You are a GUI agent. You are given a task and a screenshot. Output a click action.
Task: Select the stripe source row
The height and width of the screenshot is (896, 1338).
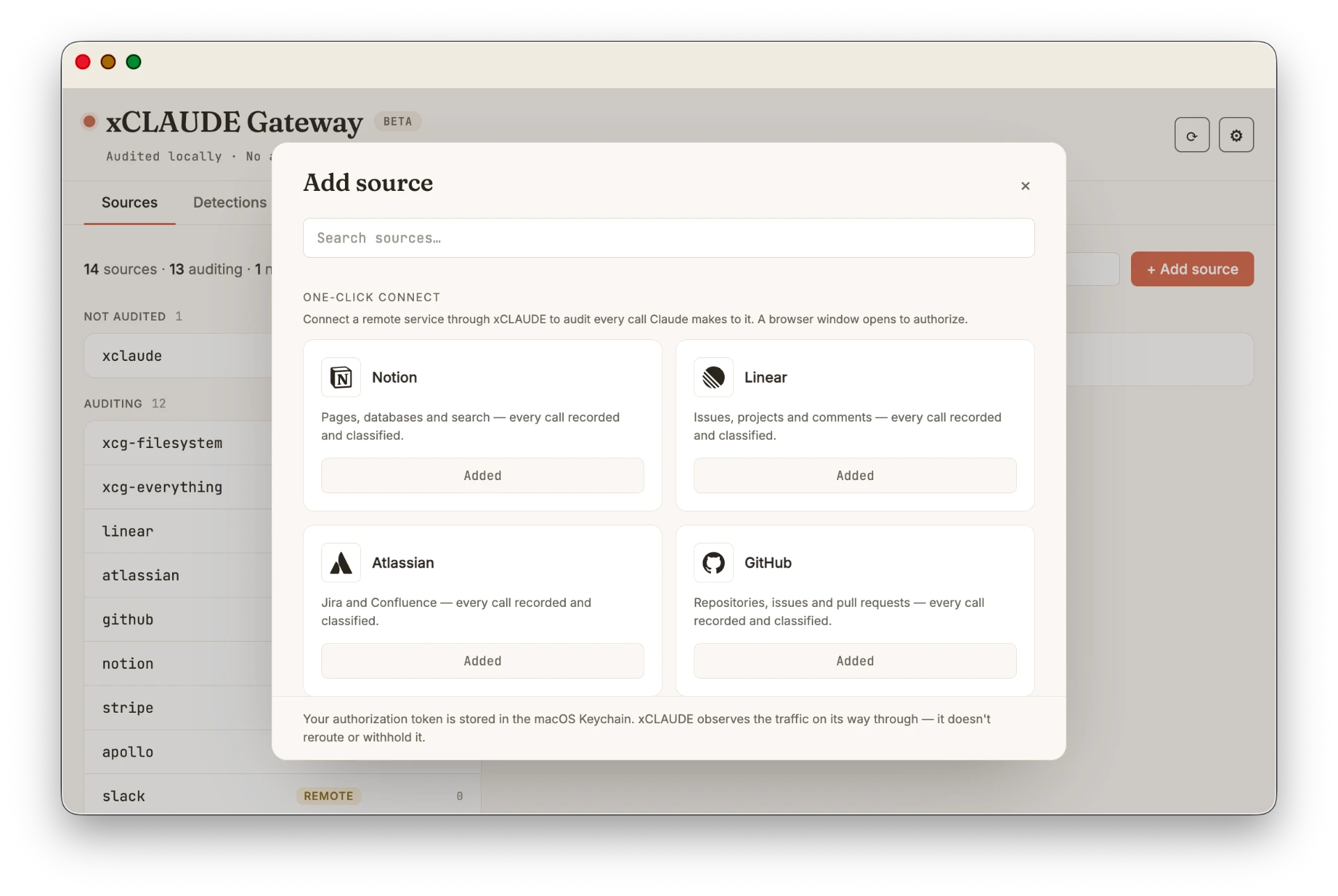tap(178, 707)
